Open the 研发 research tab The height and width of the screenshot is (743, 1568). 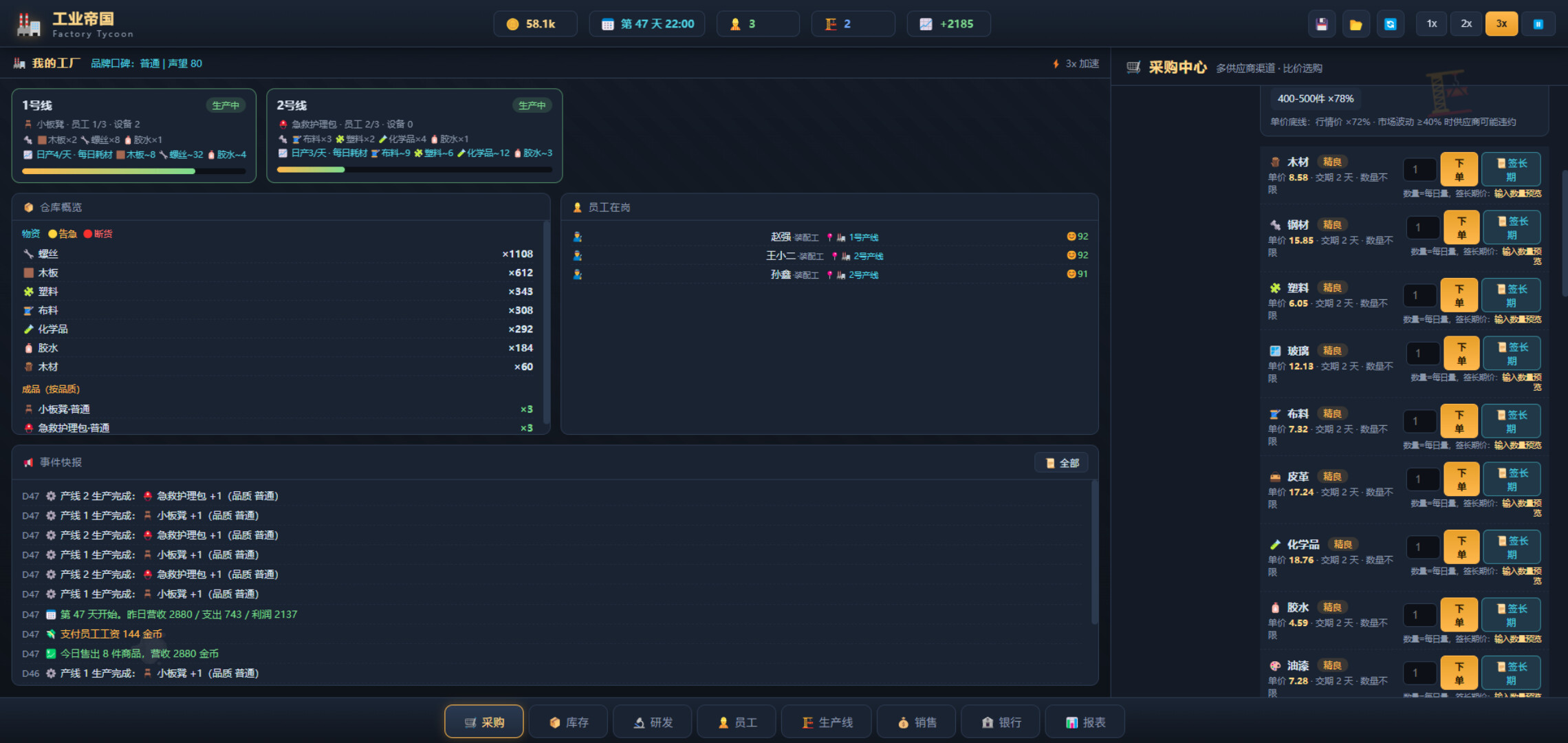pyautogui.click(x=653, y=722)
